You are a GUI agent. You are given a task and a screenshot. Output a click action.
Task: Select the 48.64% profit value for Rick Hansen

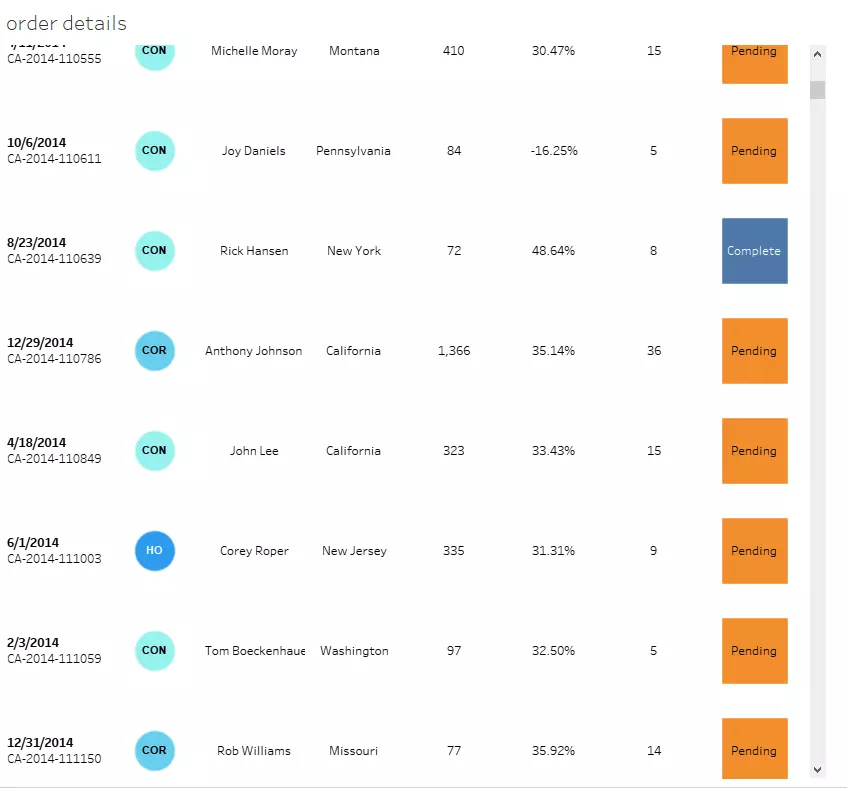[x=554, y=251]
